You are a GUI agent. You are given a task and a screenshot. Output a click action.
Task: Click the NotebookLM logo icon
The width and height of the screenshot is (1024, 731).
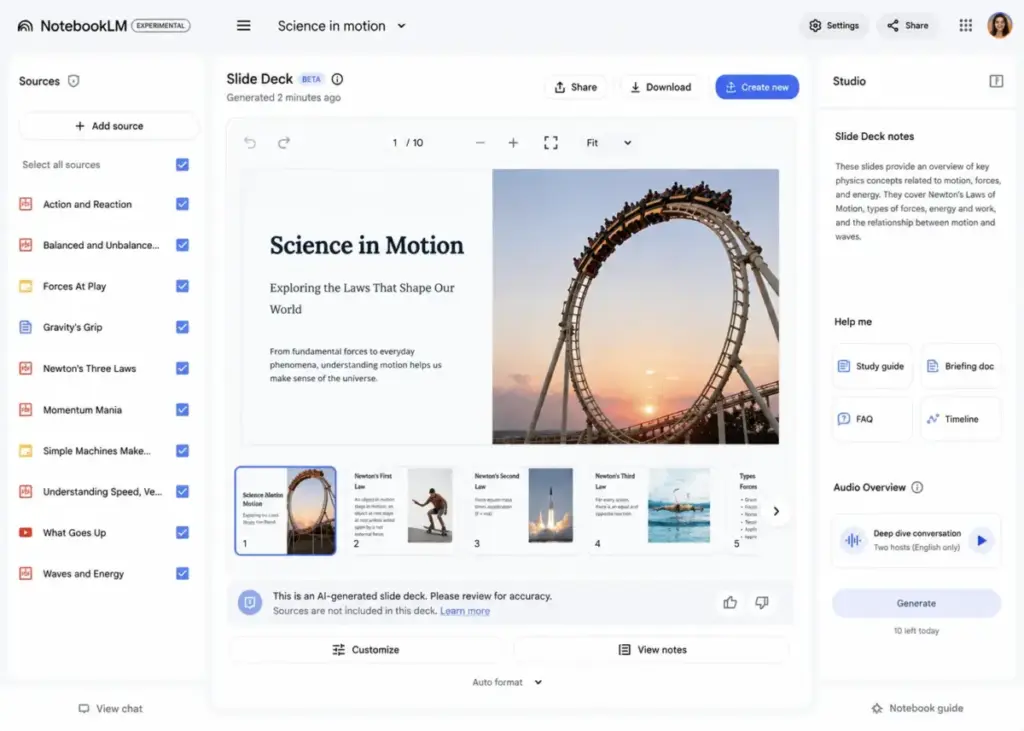point(25,25)
